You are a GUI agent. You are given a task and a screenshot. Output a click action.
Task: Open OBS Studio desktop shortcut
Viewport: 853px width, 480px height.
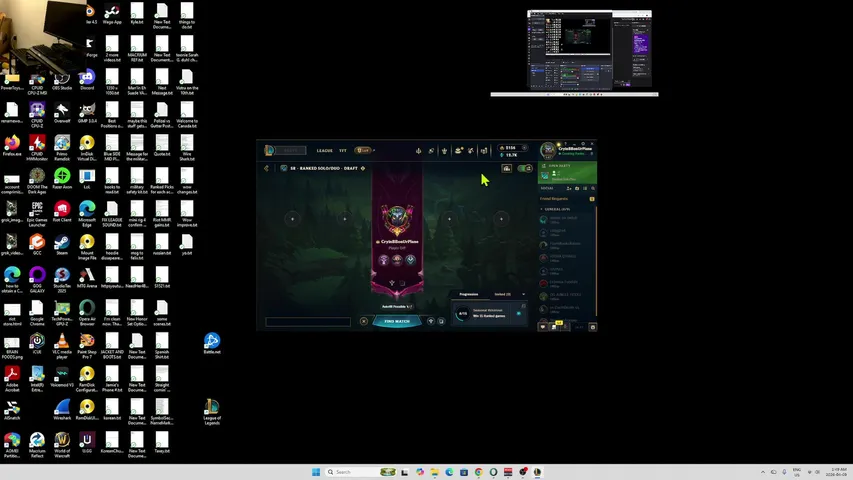(x=62, y=79)
